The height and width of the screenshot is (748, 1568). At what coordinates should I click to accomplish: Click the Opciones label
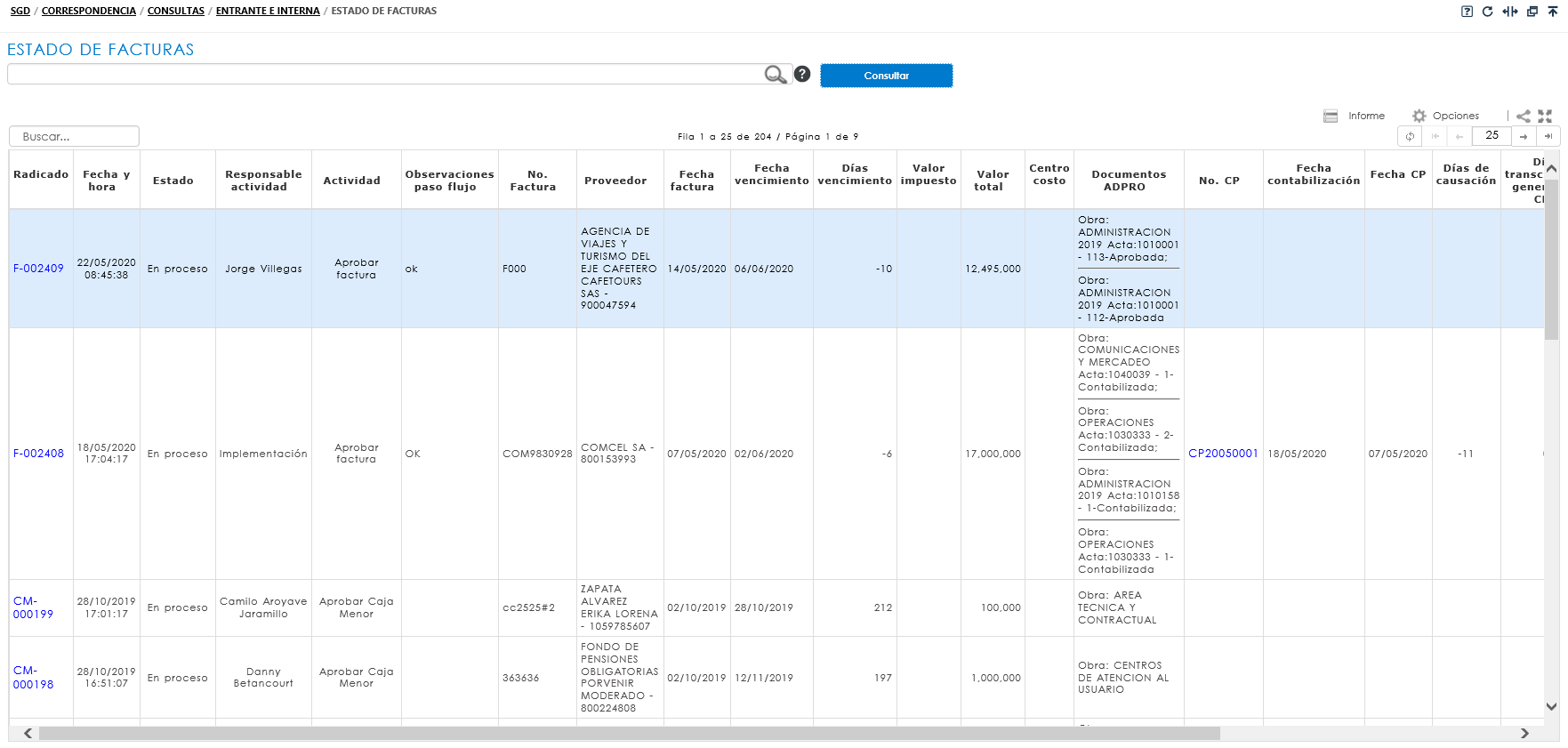click(1456, 117)
